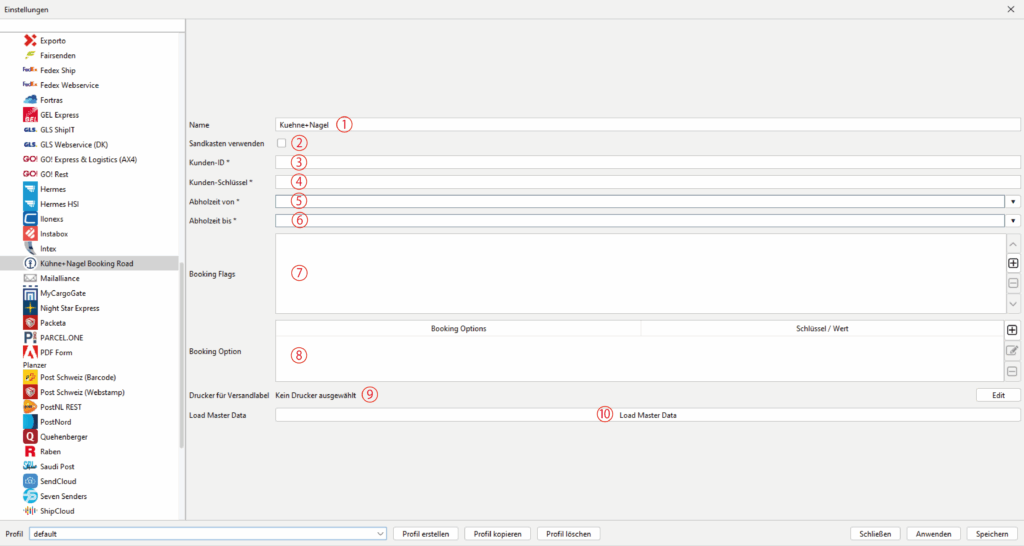
Task: Open the Profil default dropdown
Action: pos(208,534)
